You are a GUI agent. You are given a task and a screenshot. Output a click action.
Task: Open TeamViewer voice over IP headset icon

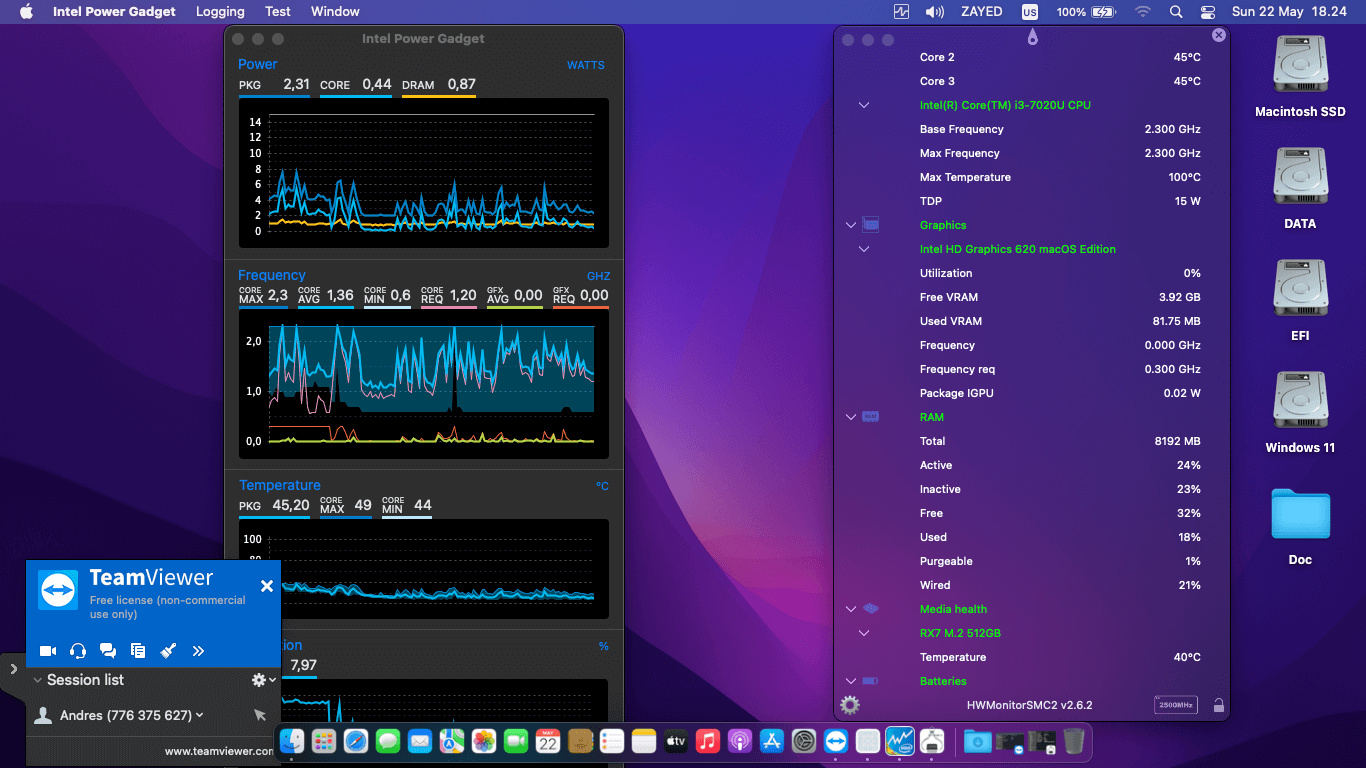click(x=77, y=650)
